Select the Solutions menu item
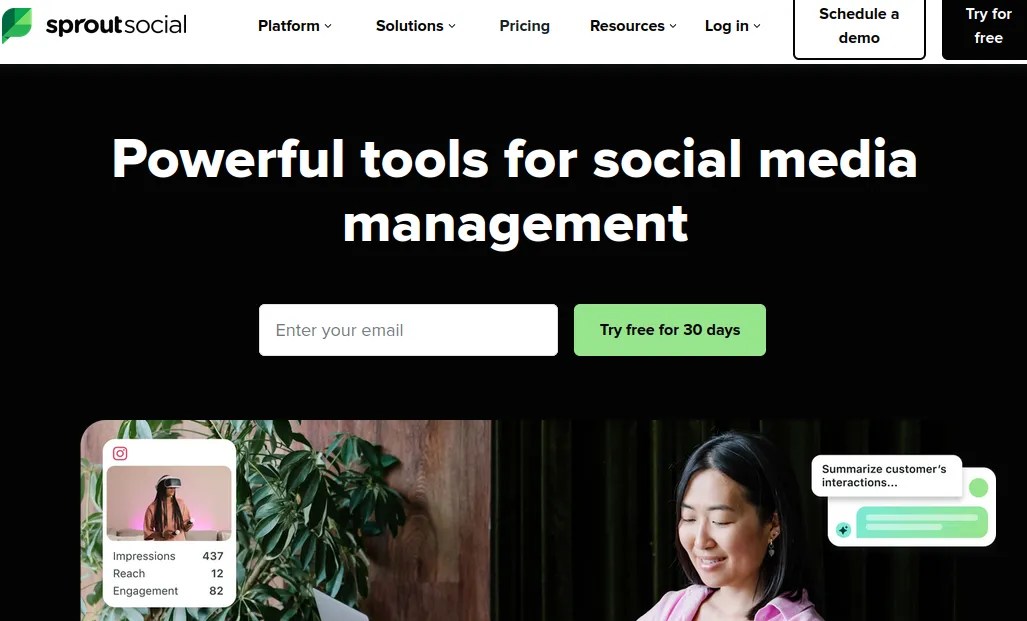The image size is (1027, 621). [409, 26]
